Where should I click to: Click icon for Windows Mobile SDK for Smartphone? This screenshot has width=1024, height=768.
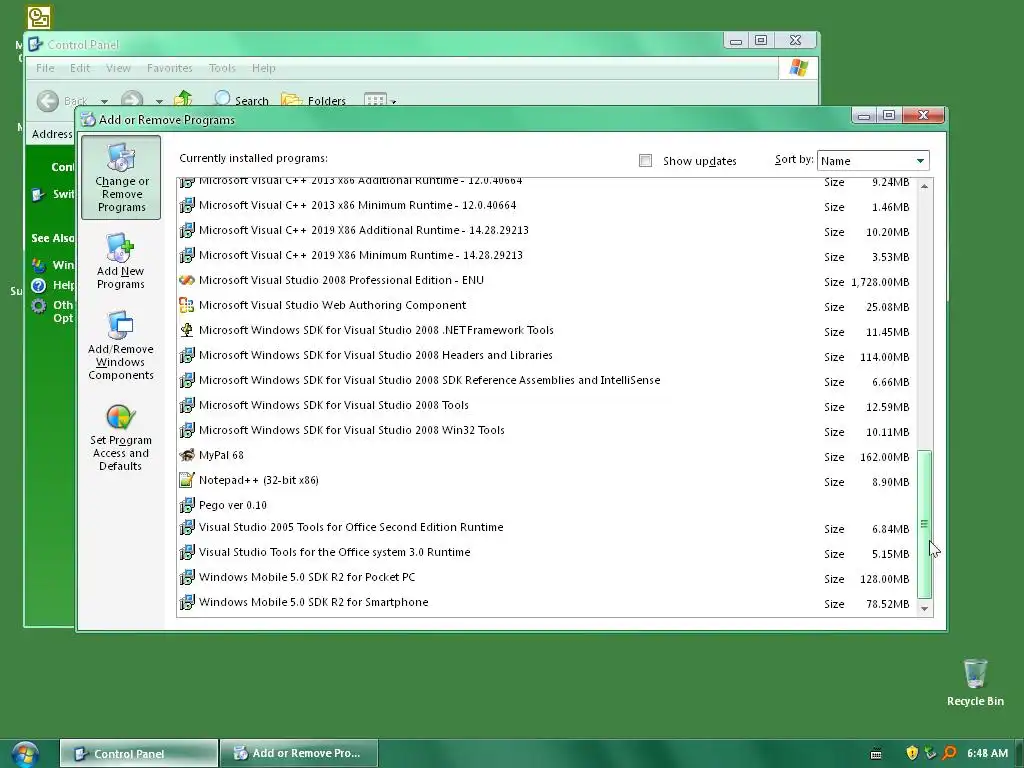tap(187, 602)
